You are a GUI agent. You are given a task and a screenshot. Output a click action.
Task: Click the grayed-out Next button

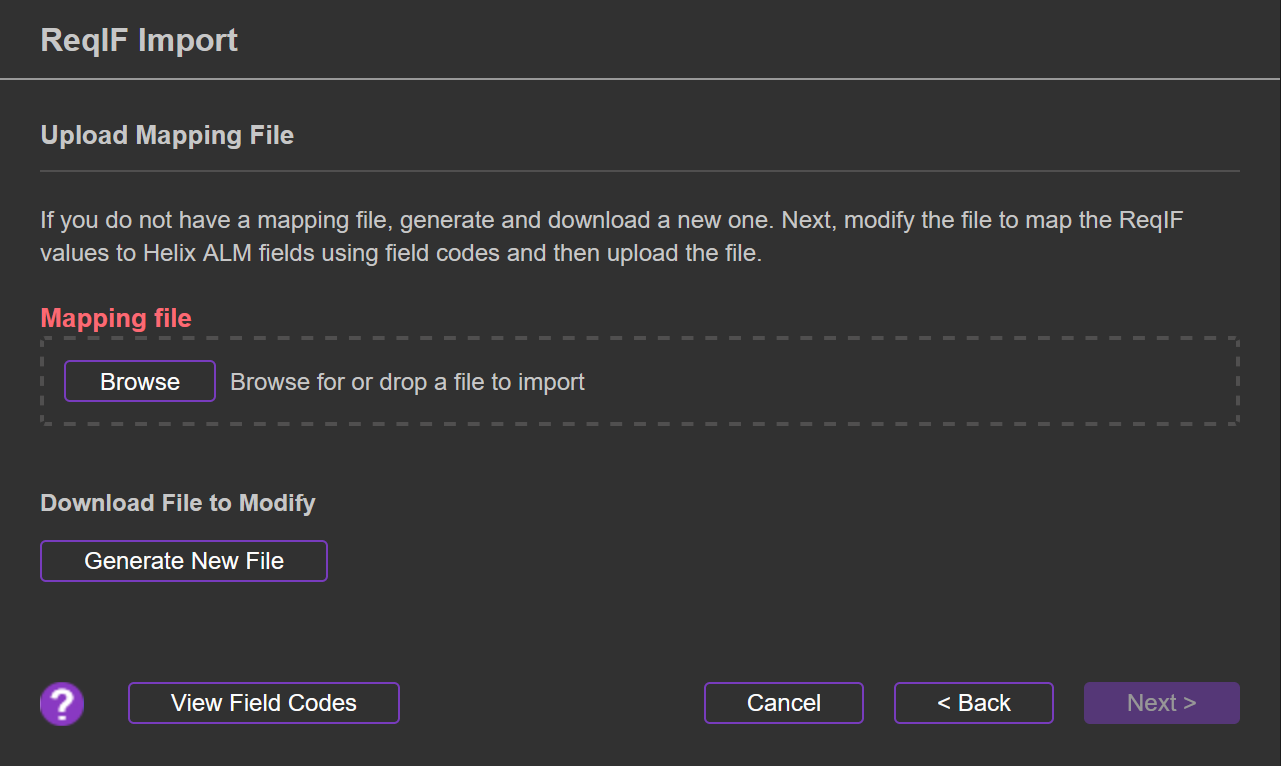pos(1161,703)
